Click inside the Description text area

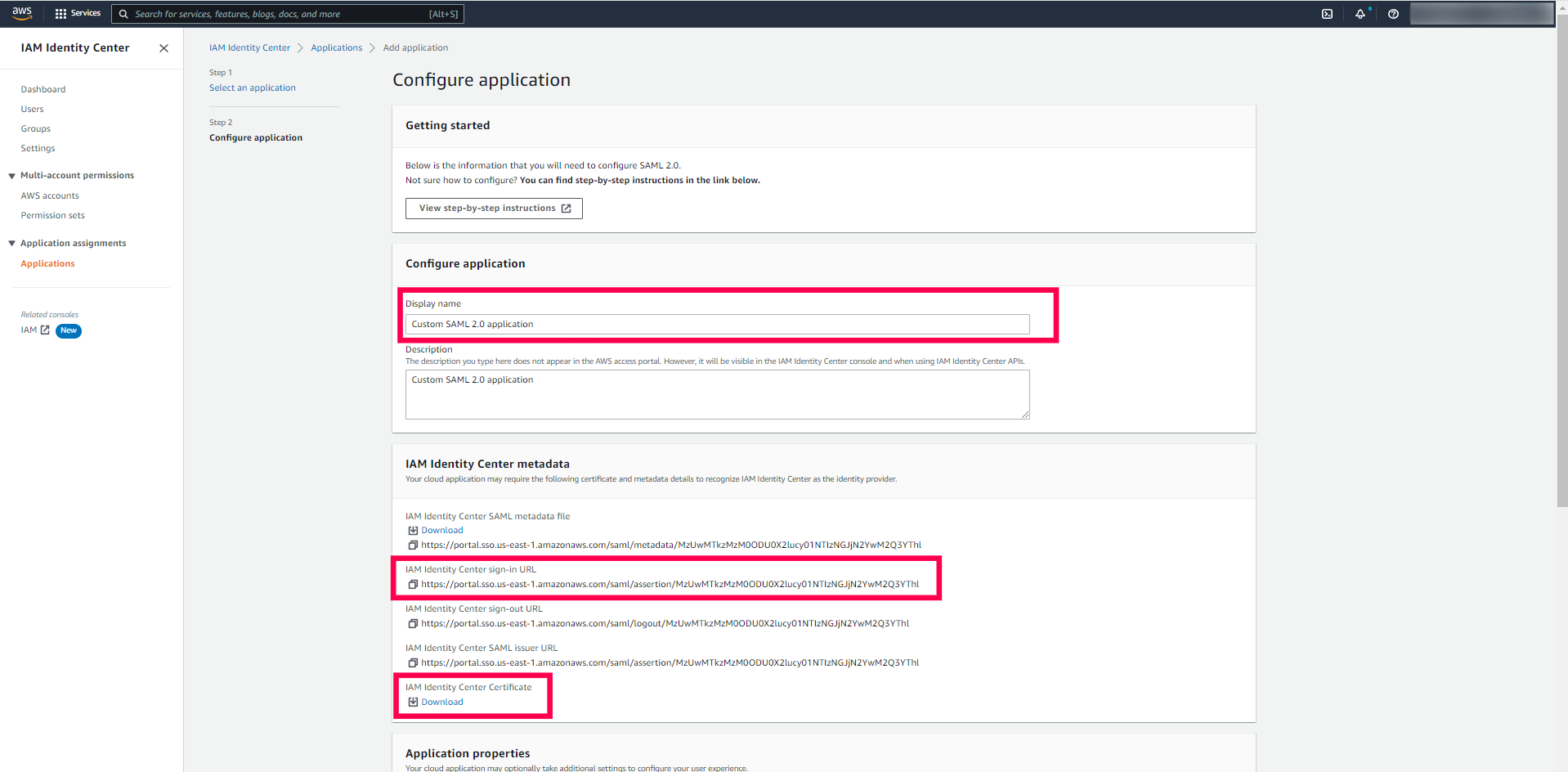[x=717, y=395]
